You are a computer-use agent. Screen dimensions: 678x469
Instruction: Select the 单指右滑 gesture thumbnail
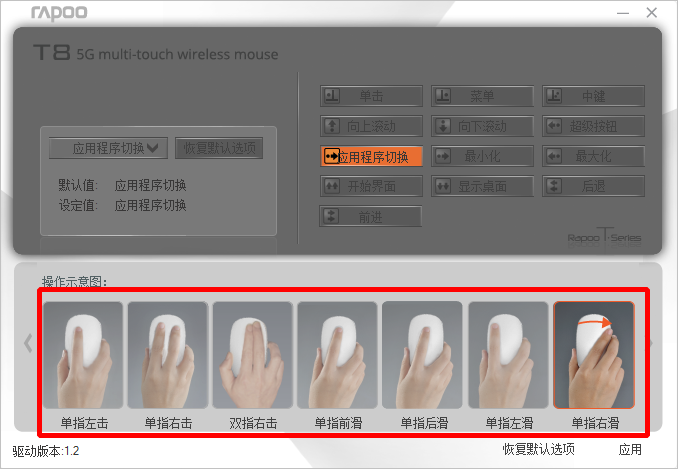point(594,355)
